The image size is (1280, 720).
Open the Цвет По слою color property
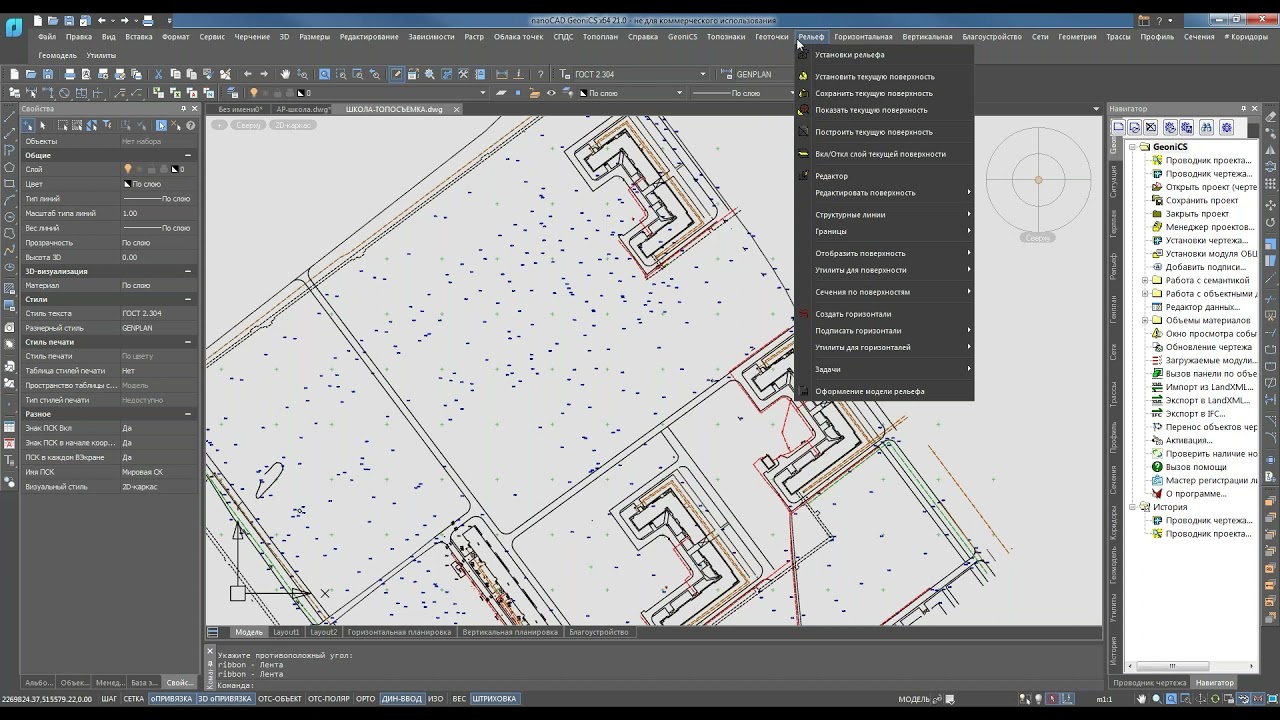[x=146, y=184]
